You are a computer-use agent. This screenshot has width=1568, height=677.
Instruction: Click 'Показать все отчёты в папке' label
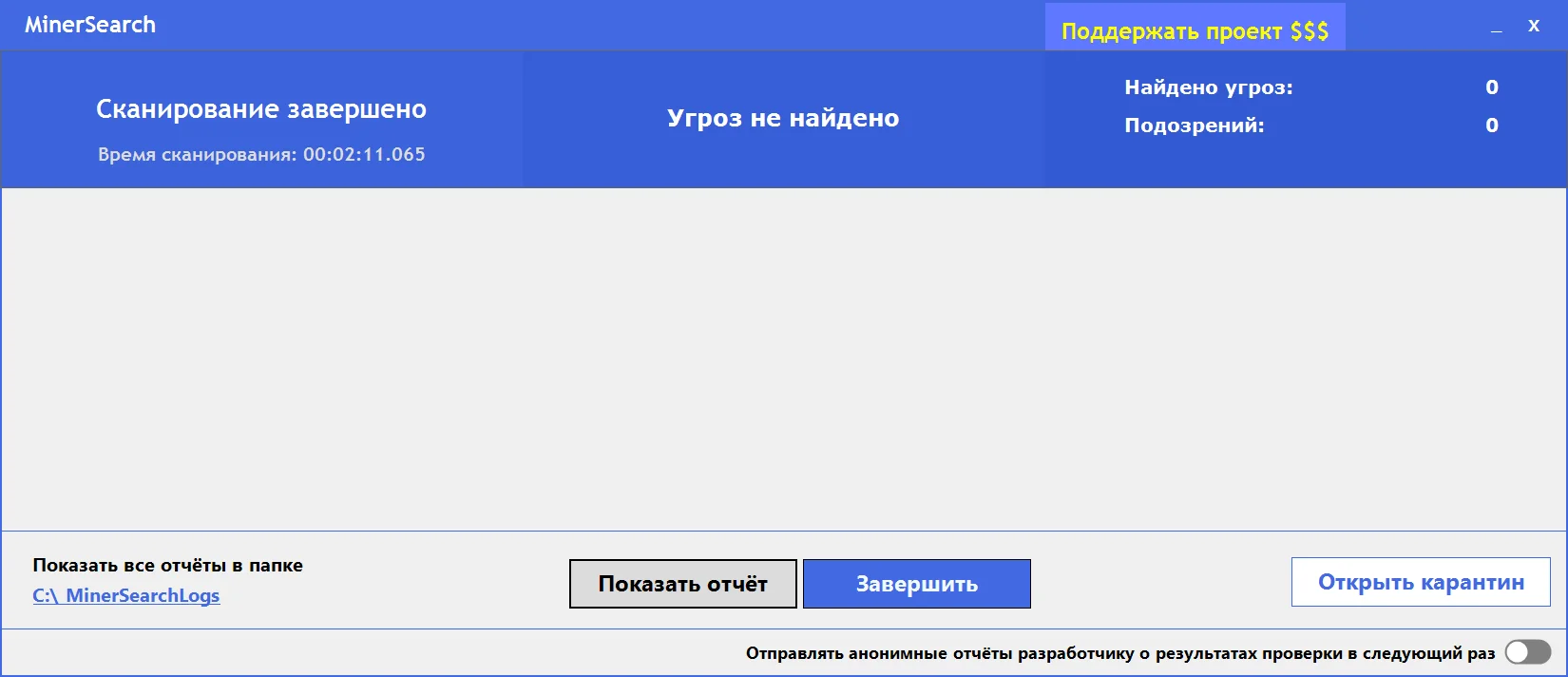[167, 565]
